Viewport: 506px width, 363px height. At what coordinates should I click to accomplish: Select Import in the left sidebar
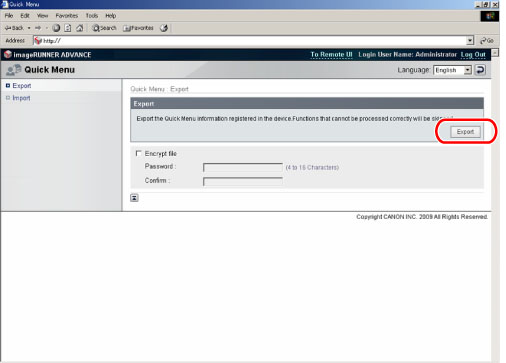tap(21, 98)
